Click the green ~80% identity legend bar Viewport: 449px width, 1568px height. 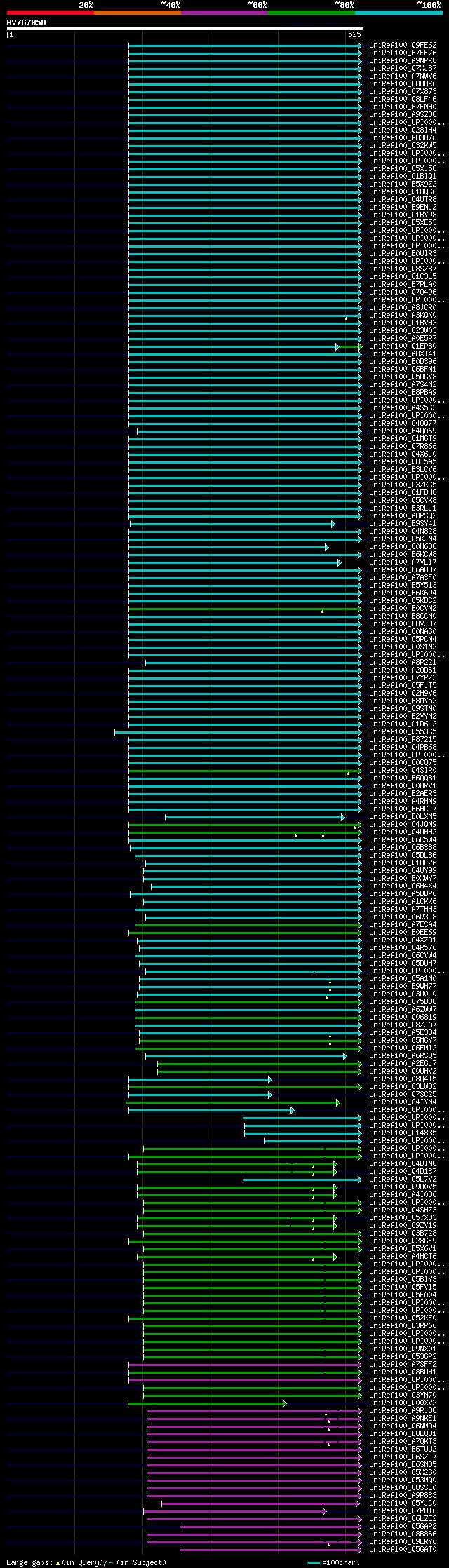pyautogui.click(x=311, y=13)
